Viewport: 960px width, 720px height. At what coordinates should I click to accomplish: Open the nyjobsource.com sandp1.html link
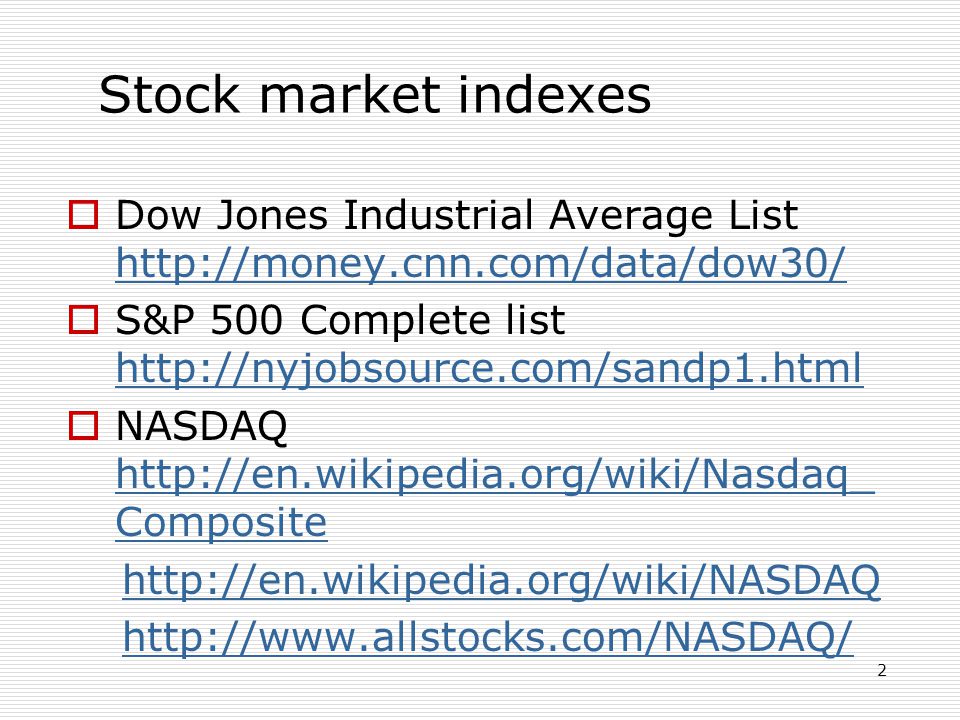(x=490, y=369)
